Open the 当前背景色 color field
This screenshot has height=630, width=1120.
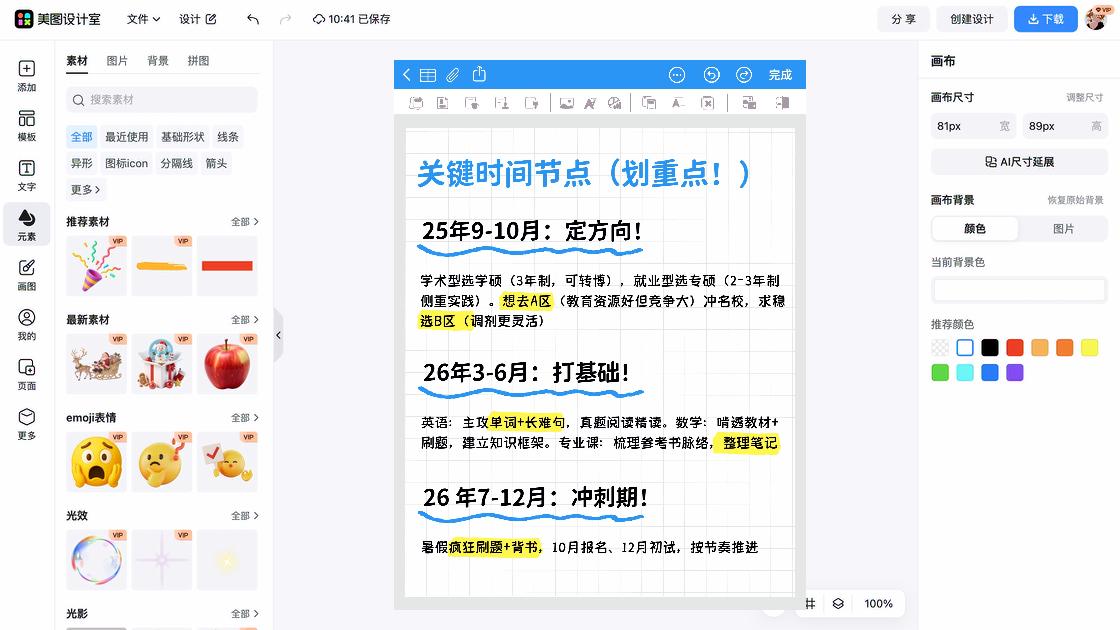coord(1019,289)
